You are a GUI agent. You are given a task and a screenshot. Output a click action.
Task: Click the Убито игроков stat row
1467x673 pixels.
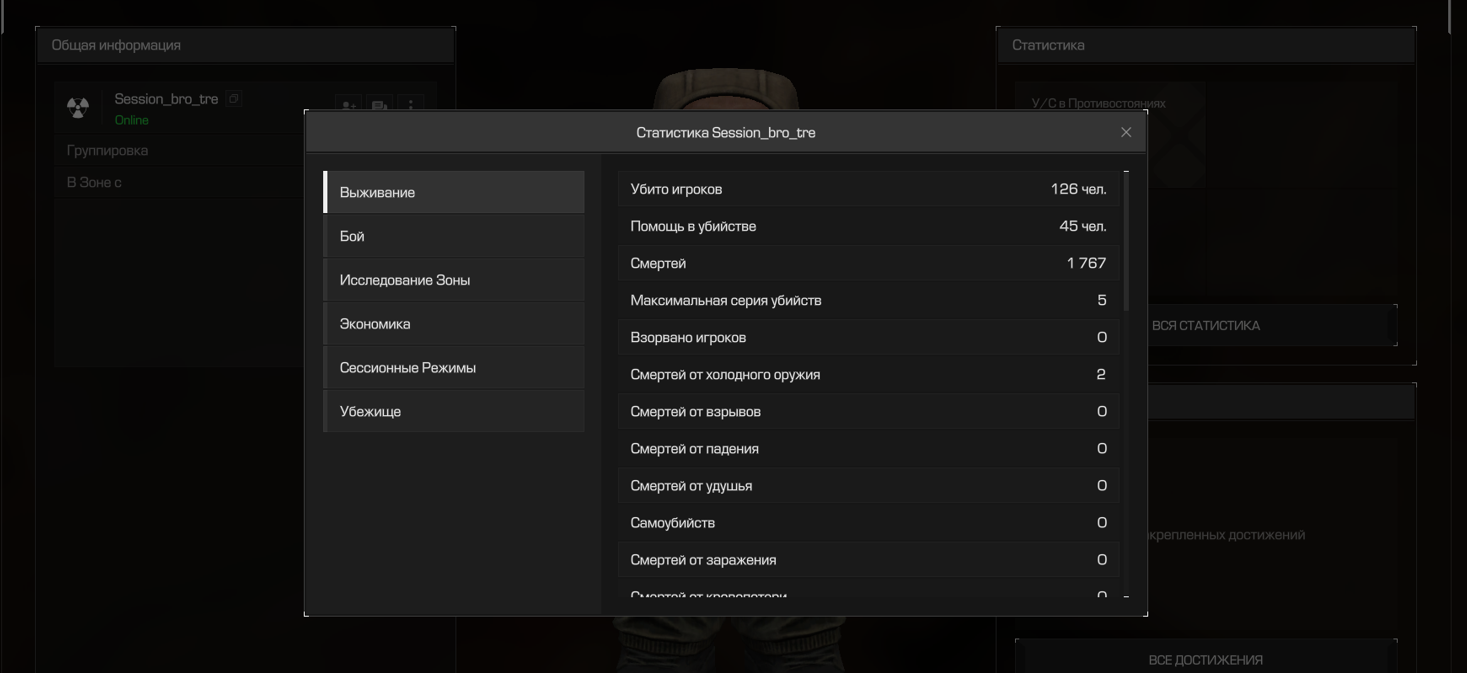pos(868,189)
